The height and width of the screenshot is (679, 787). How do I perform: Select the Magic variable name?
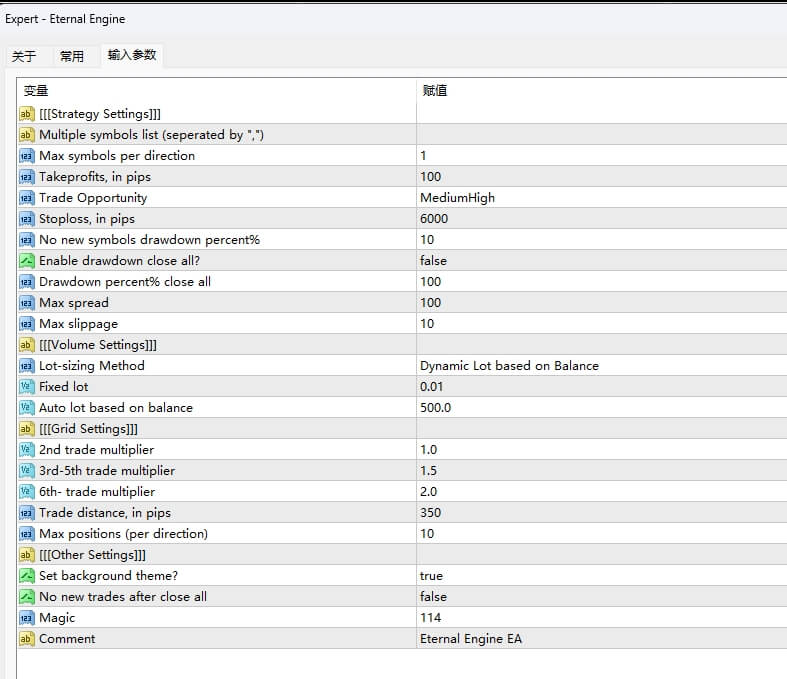57,618
